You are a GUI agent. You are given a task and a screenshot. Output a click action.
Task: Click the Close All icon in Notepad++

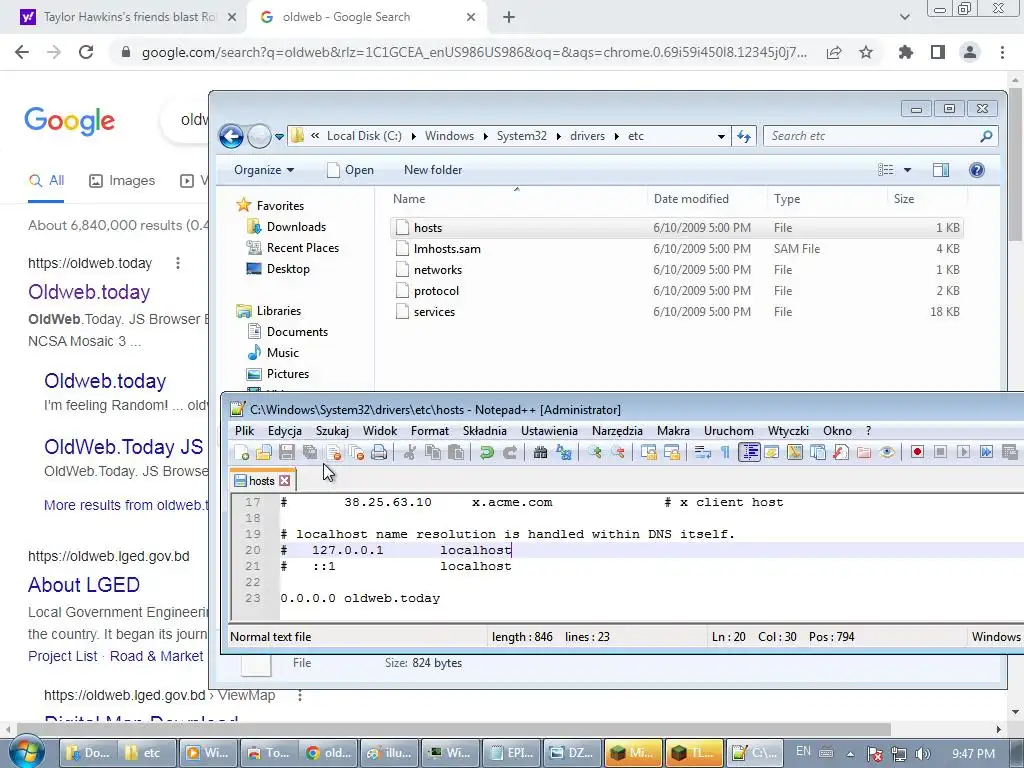click(x=357, y=452)
